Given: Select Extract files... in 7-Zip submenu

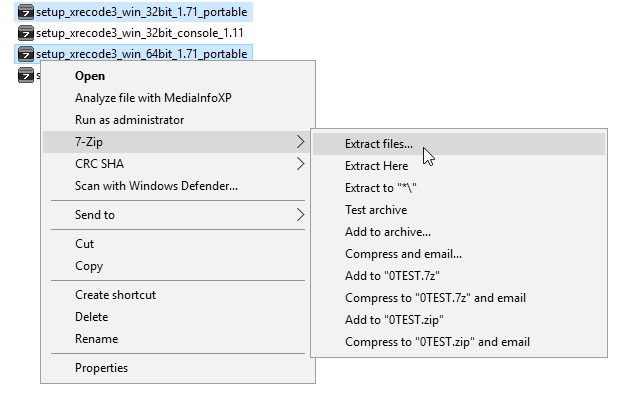Looking at the screenshot, I should pyautogui.click(x=459, y=144).
